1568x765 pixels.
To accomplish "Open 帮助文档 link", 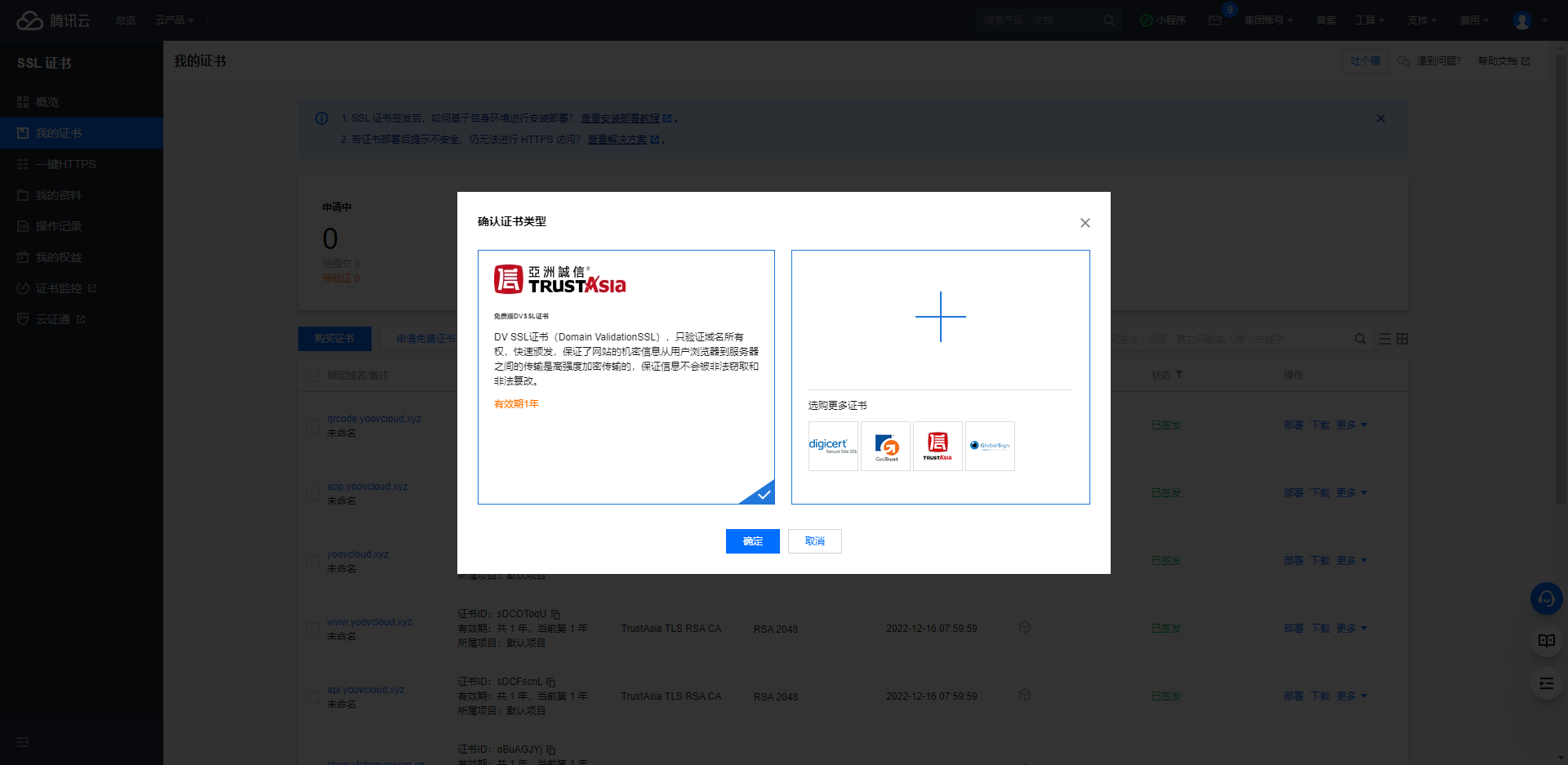I will 1503,61.
